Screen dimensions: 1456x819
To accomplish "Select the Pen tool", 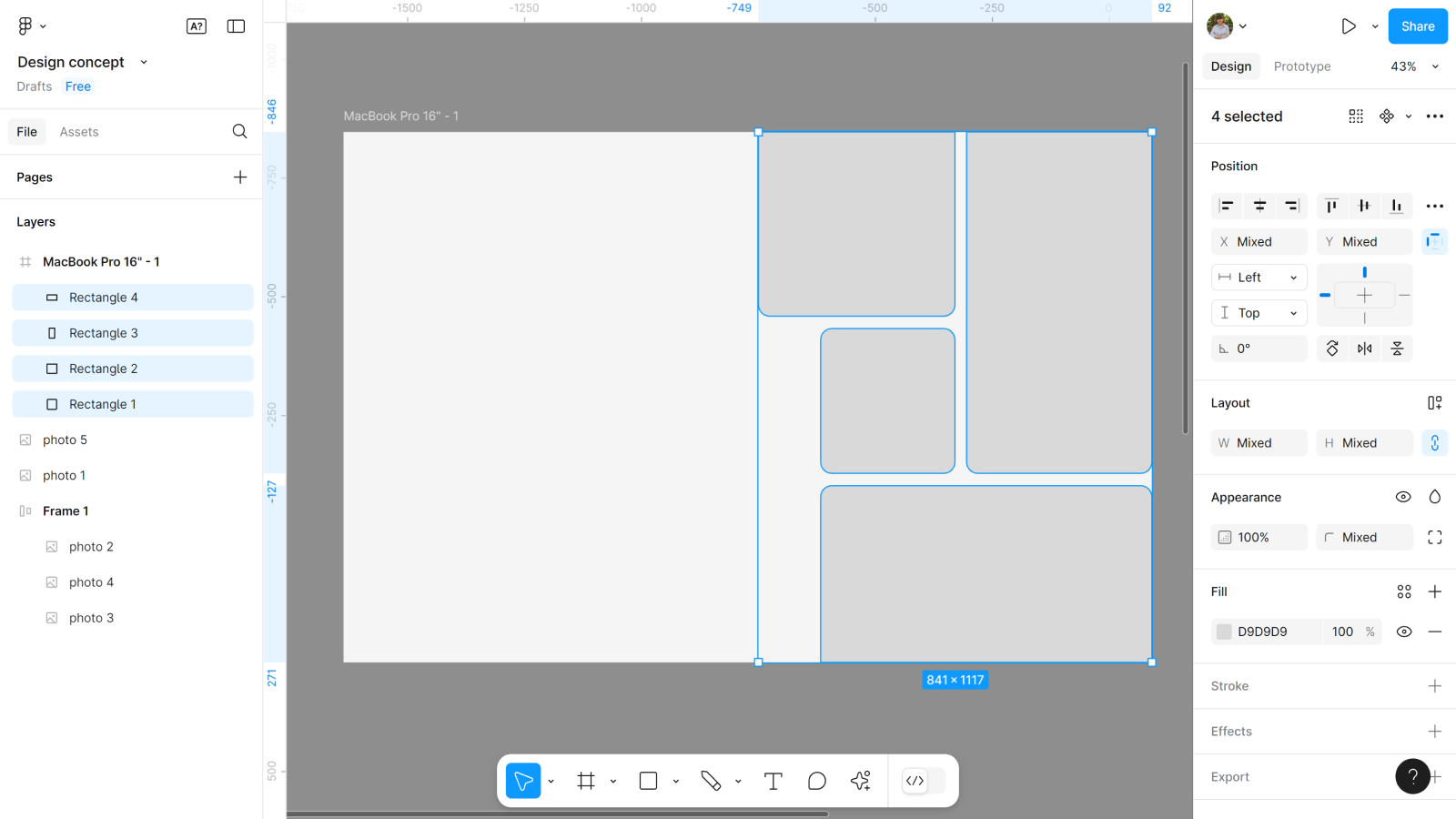I will [x=711, y=781].
